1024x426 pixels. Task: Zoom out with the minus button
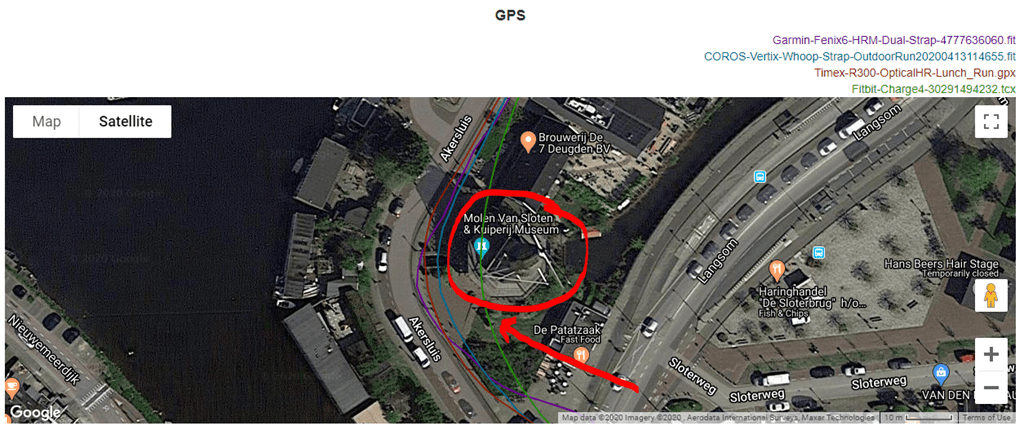991,387
